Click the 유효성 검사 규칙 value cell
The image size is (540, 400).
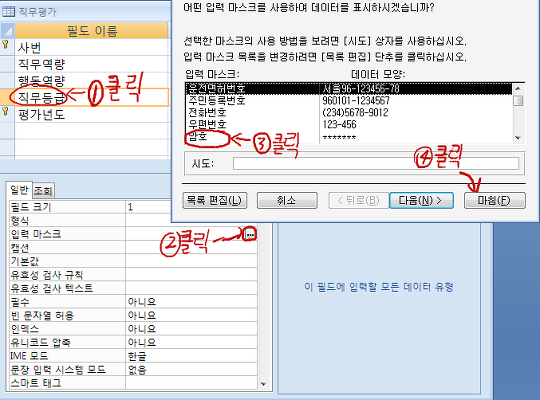[191, 275]
